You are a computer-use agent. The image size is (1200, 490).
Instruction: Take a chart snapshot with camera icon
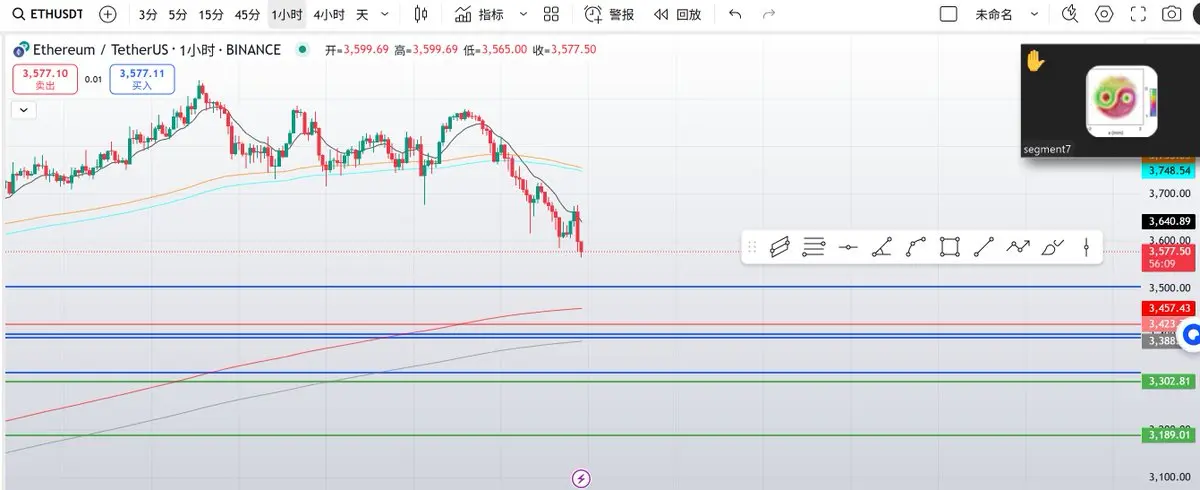(x=1171, y=15)
